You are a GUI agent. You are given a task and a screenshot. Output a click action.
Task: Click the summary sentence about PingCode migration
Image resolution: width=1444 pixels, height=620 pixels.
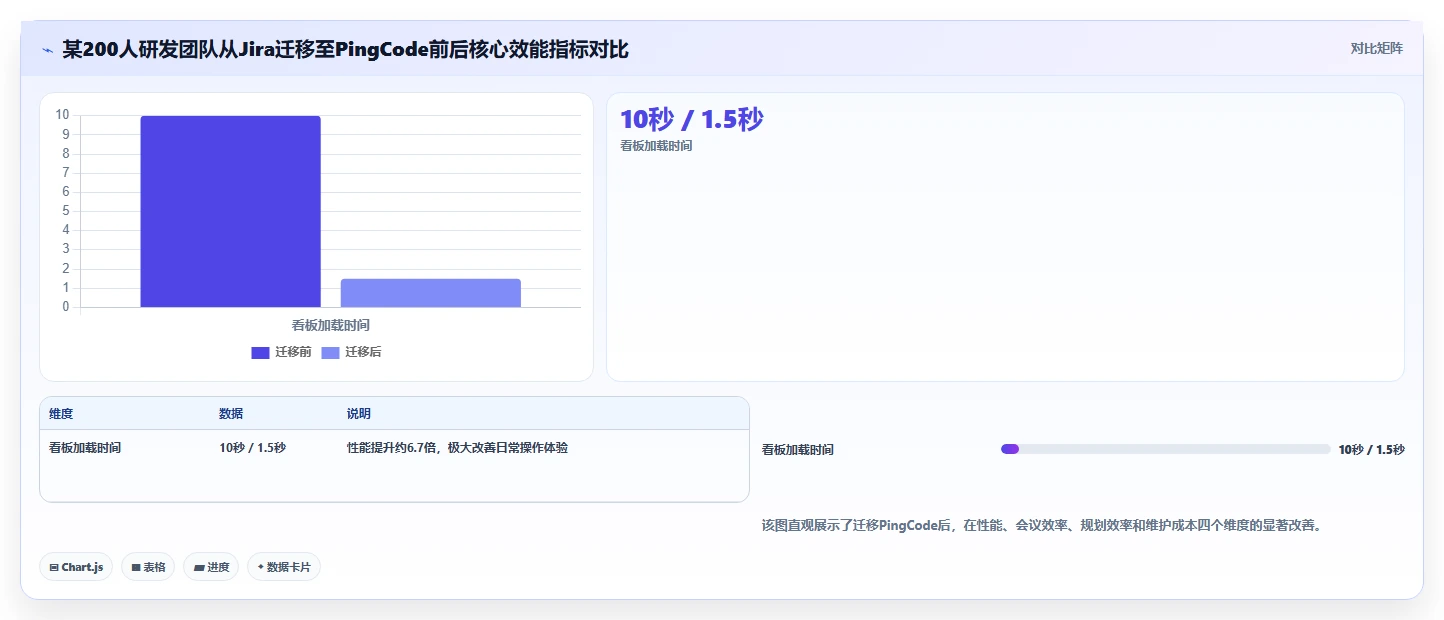[x=1042, y=525]
